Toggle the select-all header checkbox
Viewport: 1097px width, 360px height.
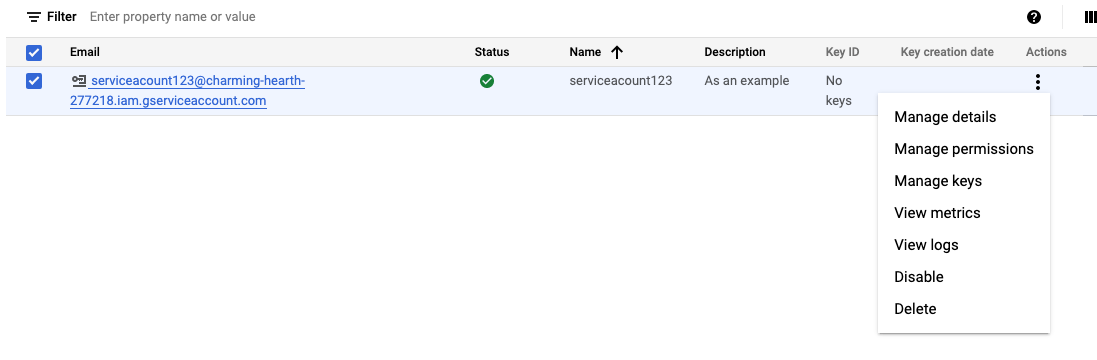tap(34, 52)
